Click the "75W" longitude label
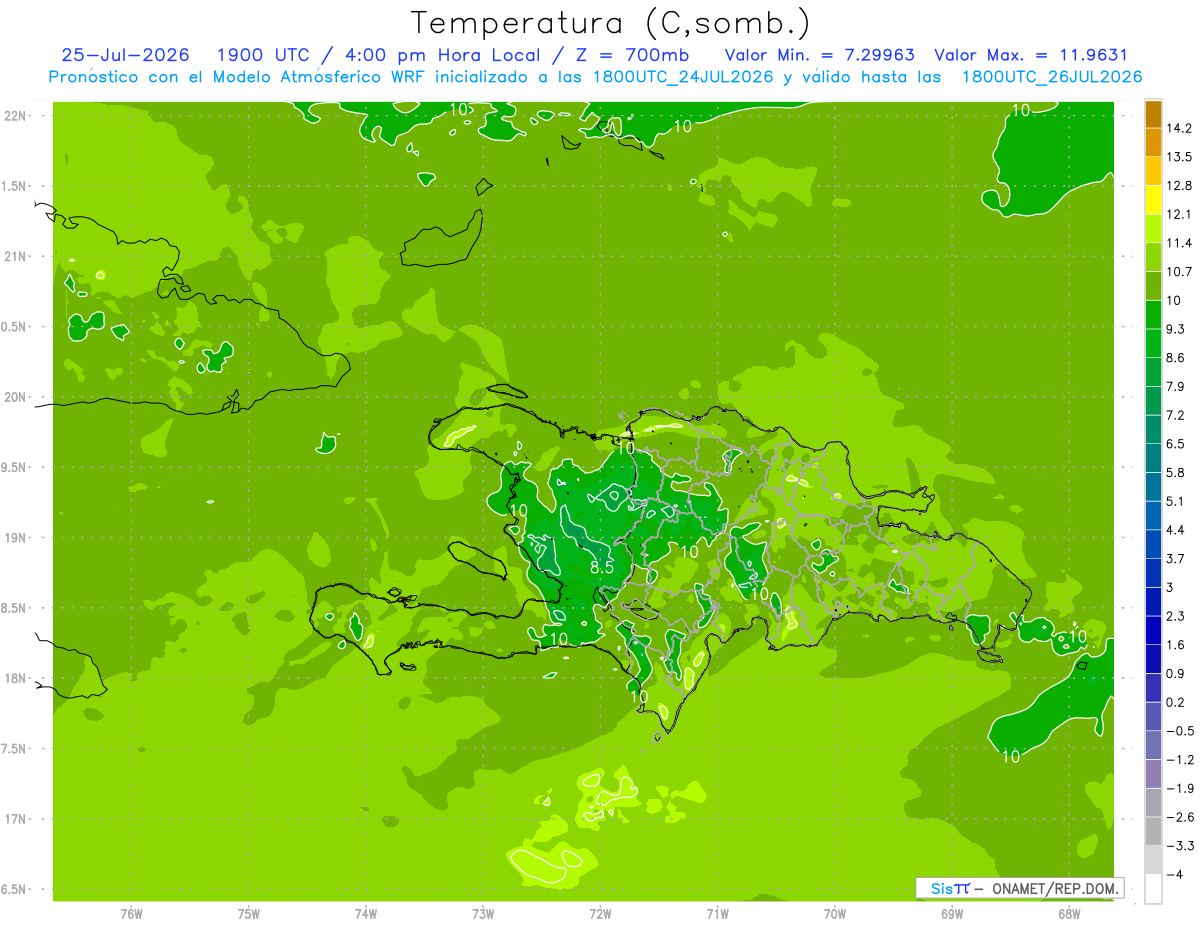 [249, 913]
